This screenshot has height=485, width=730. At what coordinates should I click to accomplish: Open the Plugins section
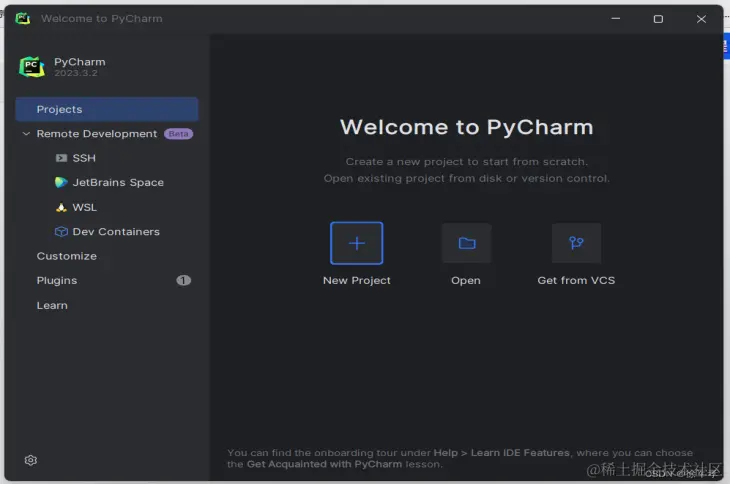[57, 280]
